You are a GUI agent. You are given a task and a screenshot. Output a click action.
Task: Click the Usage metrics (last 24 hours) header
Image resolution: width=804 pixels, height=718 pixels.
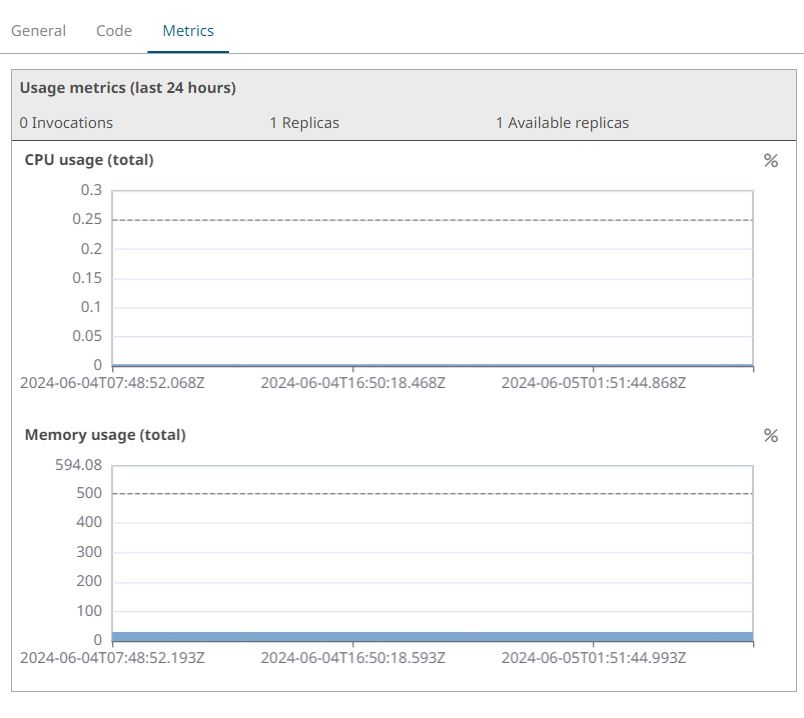pyautogui.click(x=128, y=88)
